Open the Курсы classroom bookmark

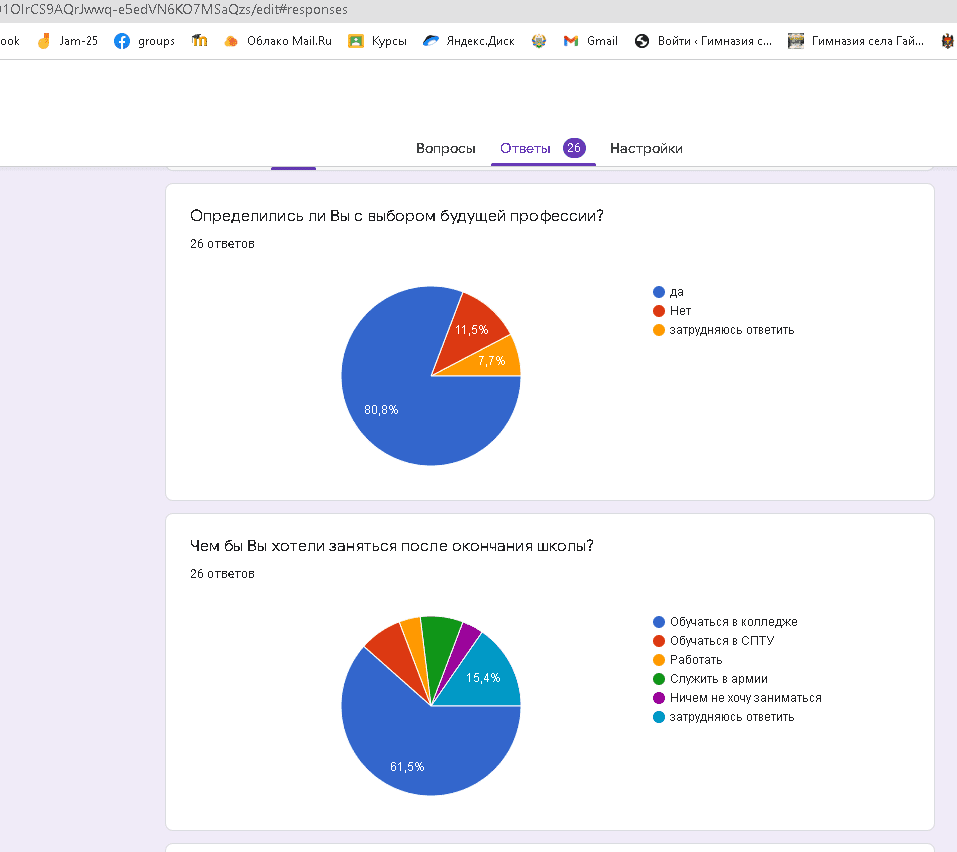click(x=377, y=41)
